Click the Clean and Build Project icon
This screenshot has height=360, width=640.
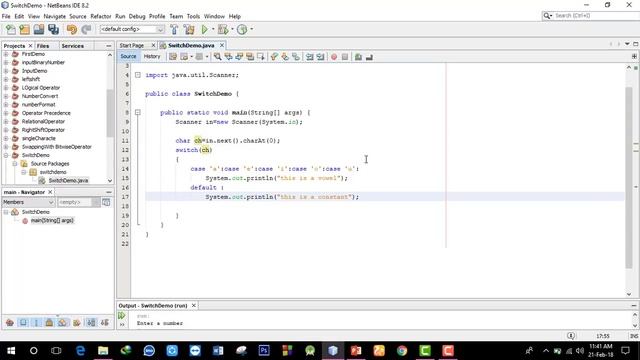point(189,29)
